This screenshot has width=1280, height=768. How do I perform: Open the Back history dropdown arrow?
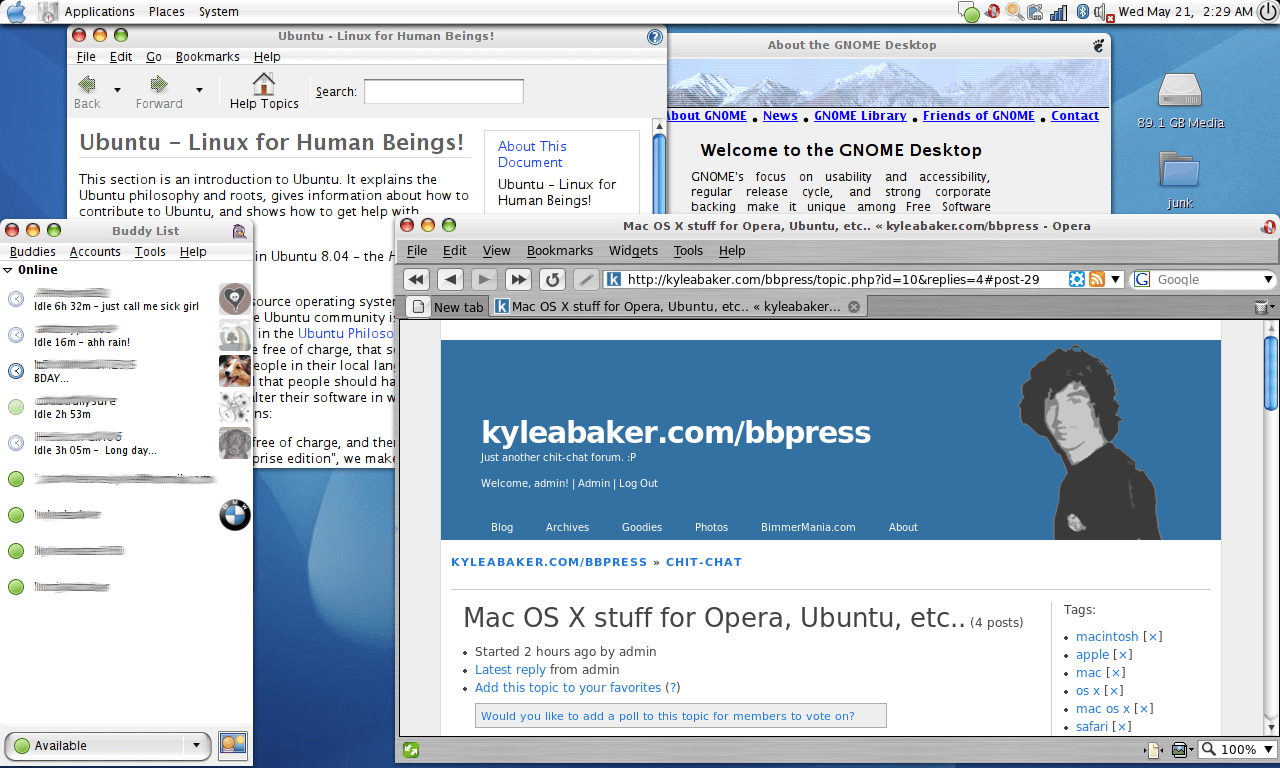point(117,90)
